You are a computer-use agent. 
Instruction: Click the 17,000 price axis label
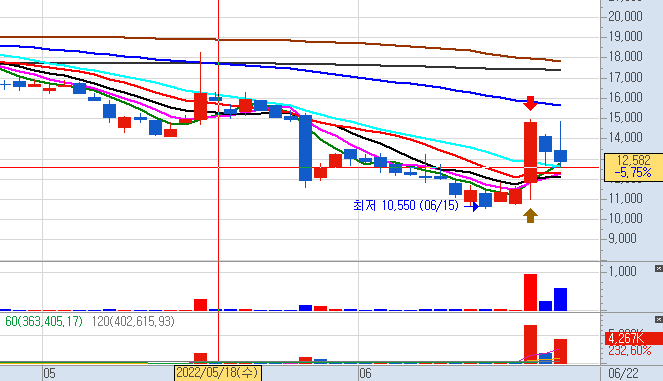click(625, 77)
